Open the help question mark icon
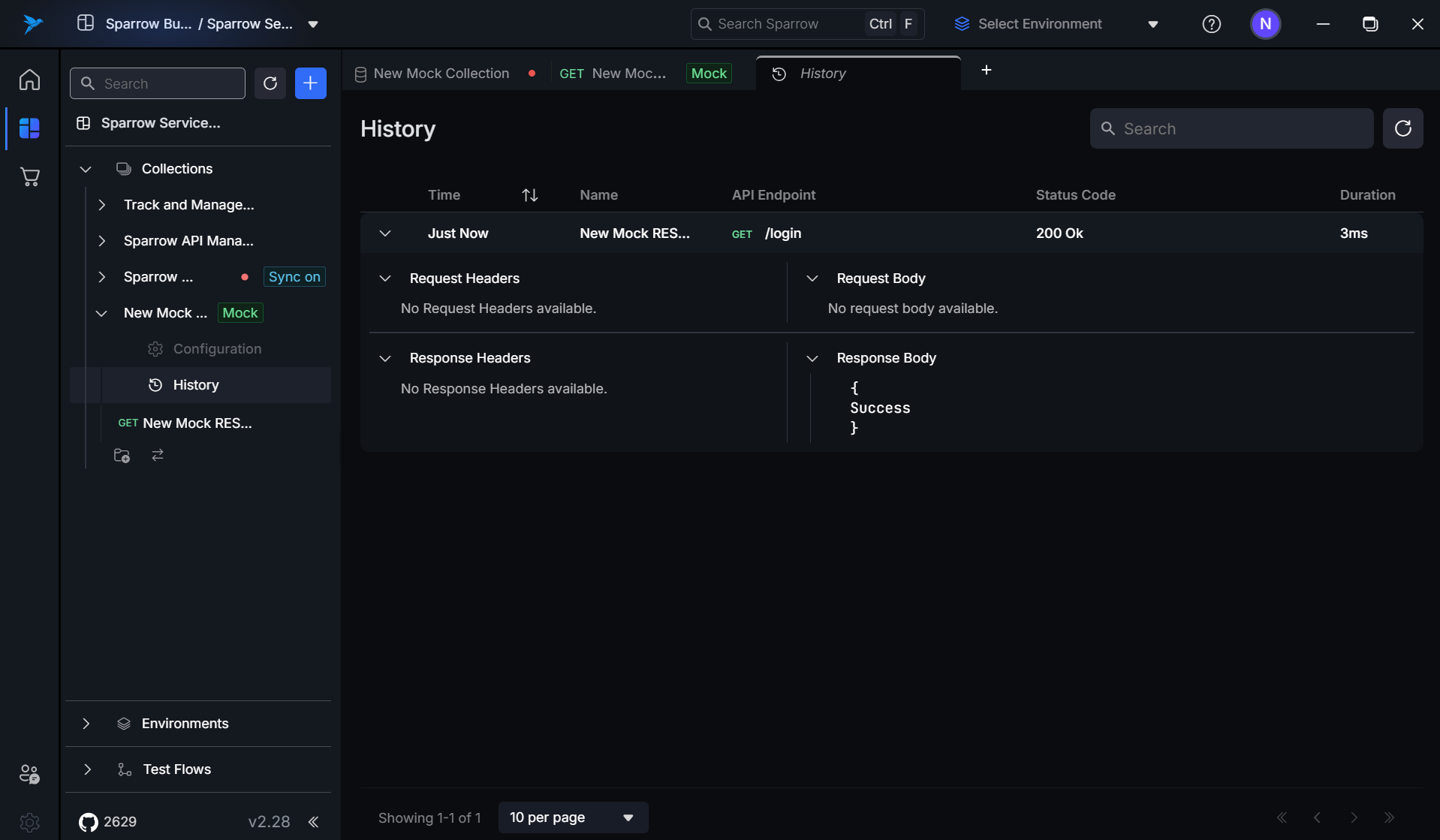The height and width of the screenshot is (840, 1440). click(1212, 24)
